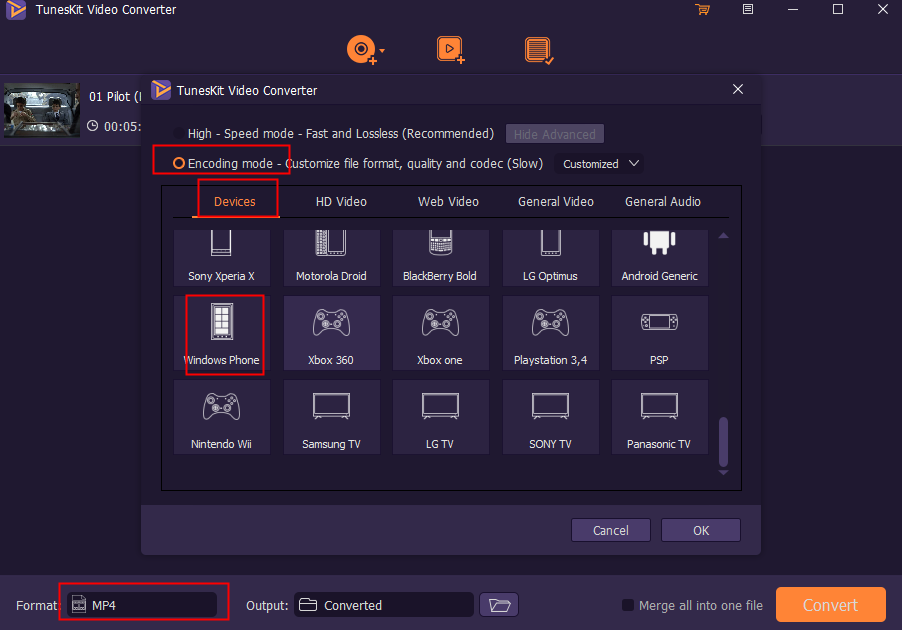Image resolution: width=902 pixels, height=630 pixels.
Task: Confirm format dialog with OK
Action: pyautogui.click(x=701, y=530)
